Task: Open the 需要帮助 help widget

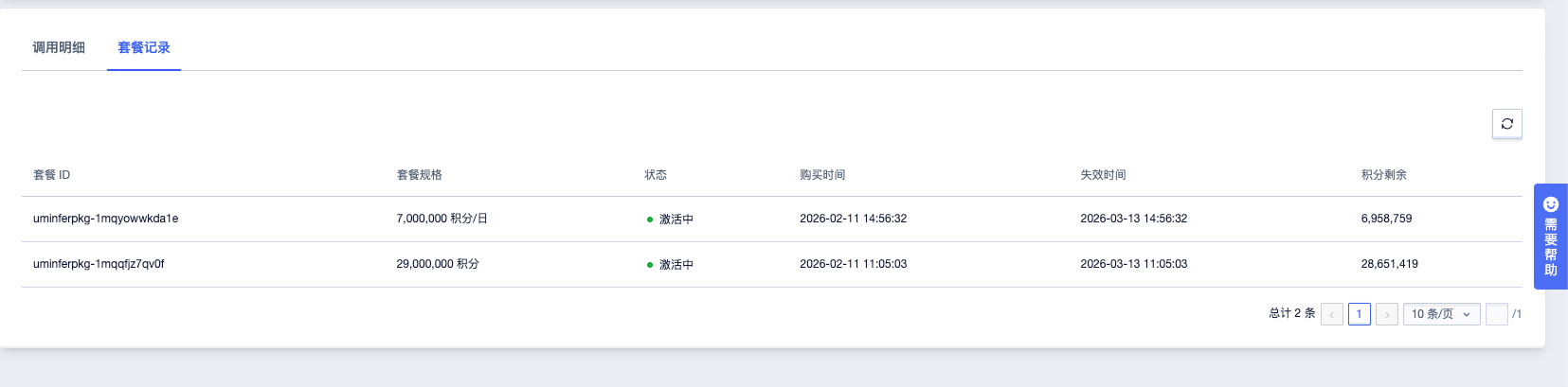Action: (1550, 236)
